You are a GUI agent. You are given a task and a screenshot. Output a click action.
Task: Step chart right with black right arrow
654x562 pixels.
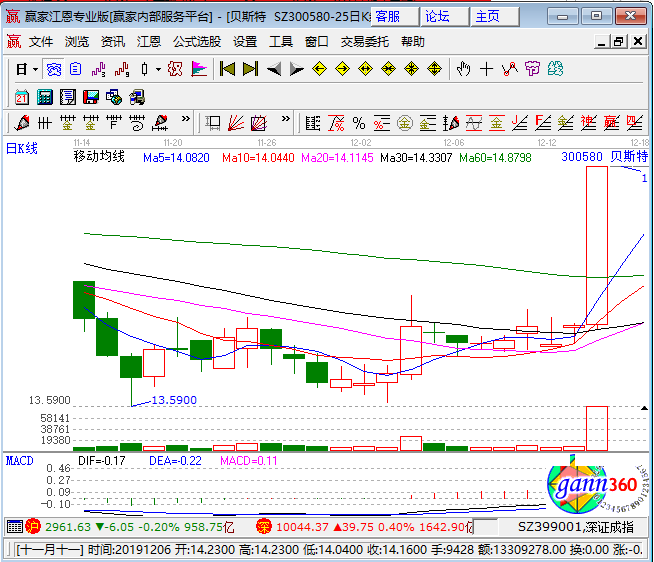tap(297, 69)
